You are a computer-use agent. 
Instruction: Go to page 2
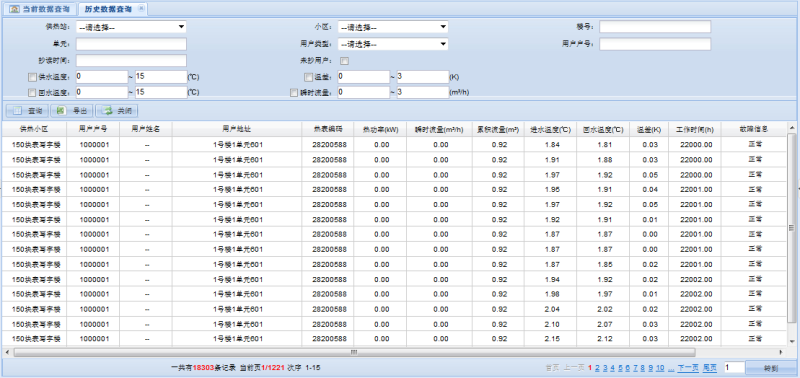597,368
